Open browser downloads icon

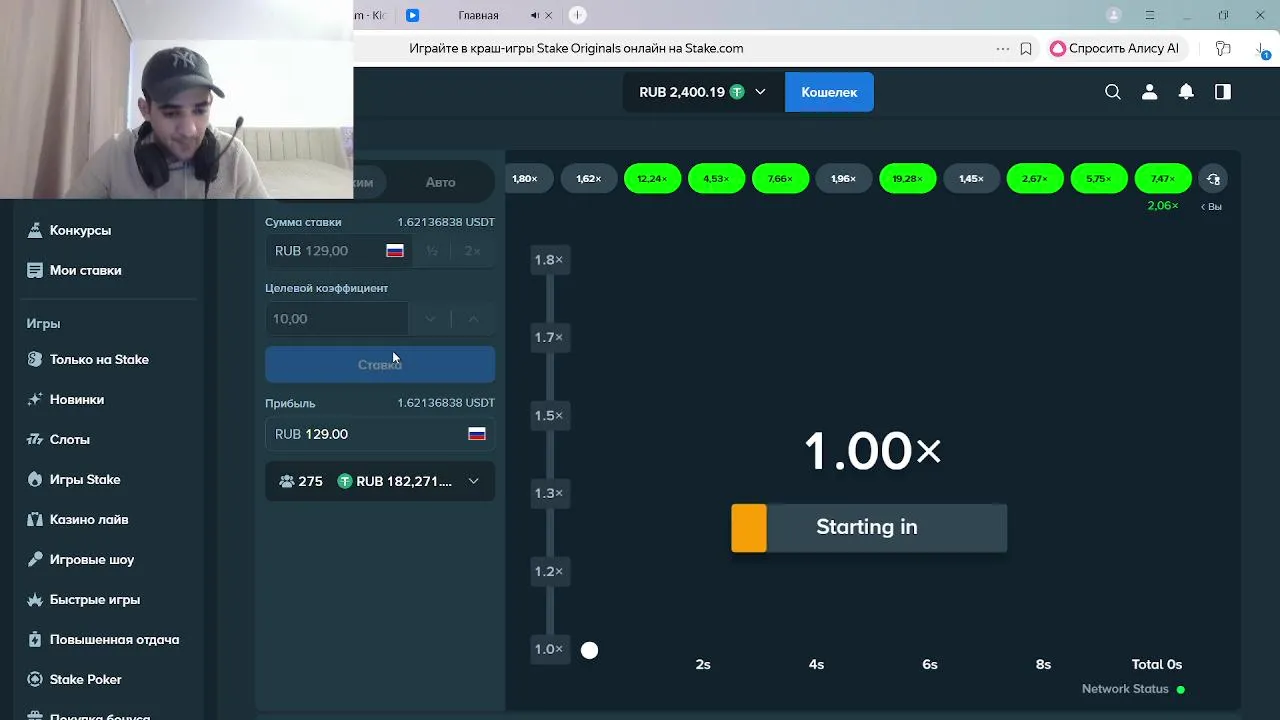1262,48
